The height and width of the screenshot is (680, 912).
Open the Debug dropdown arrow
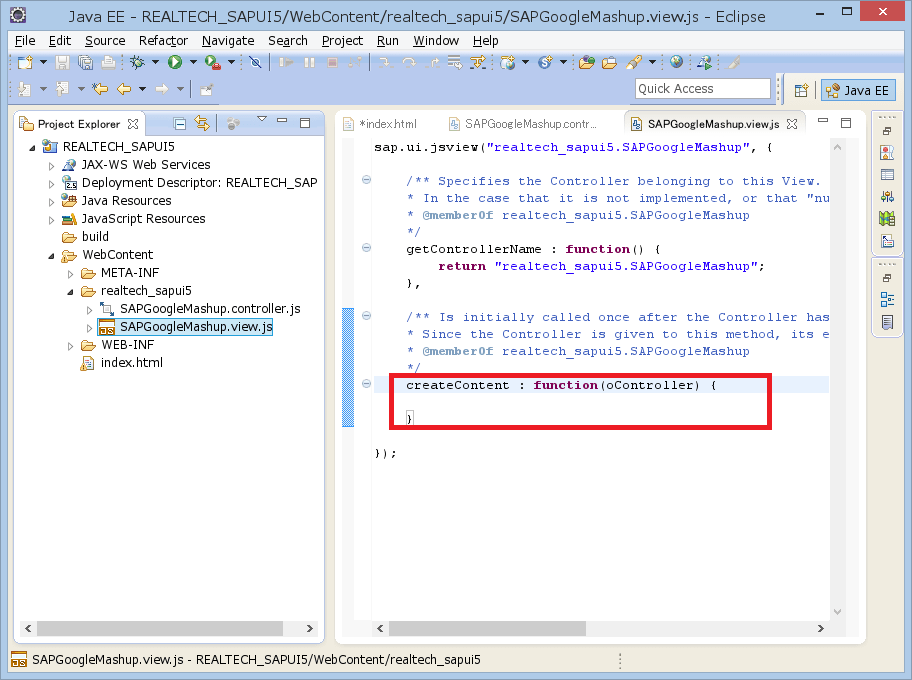click(x=155, y=62)
